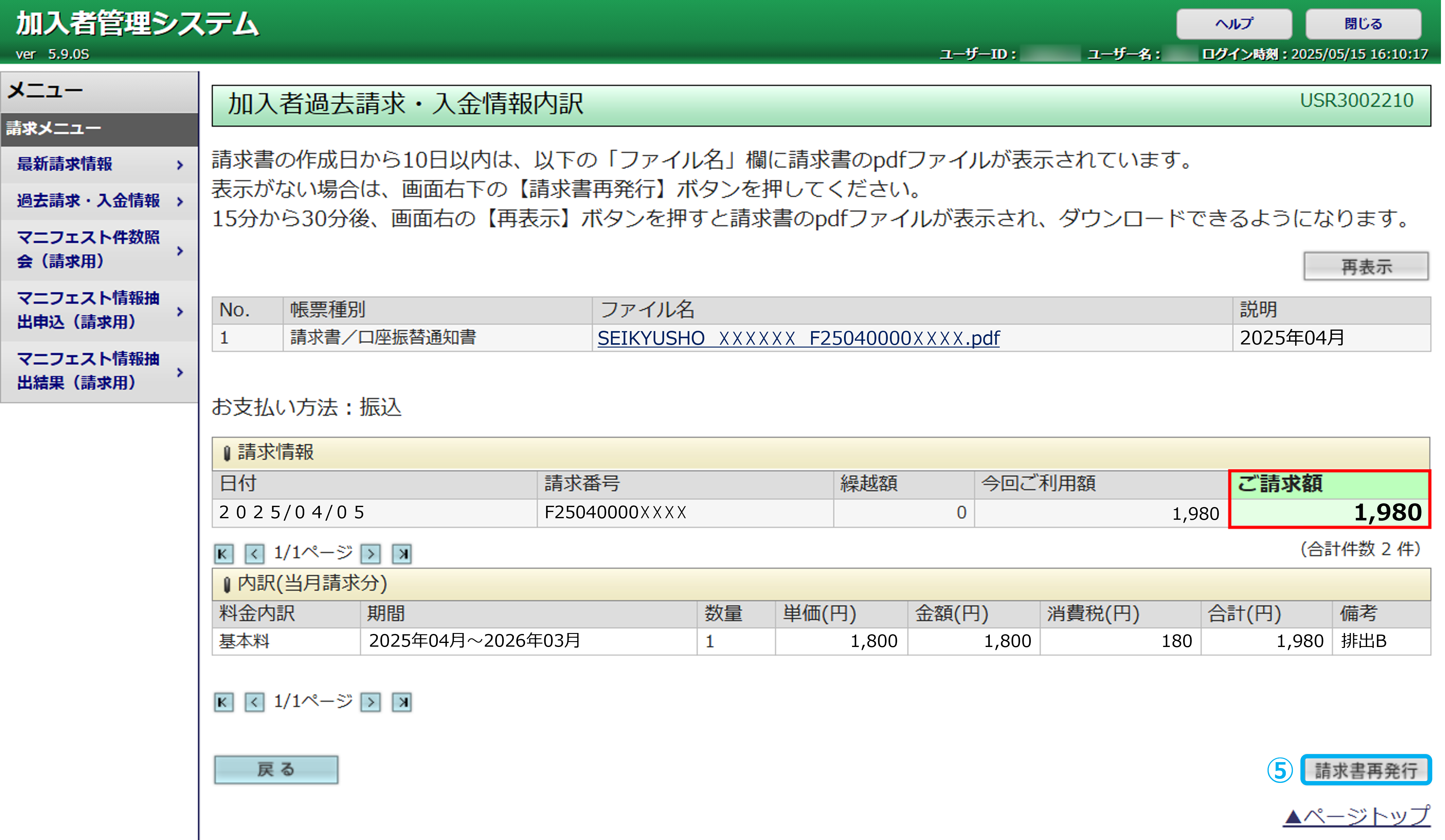Select 繰越額 value 0

(x=904, y=513)
